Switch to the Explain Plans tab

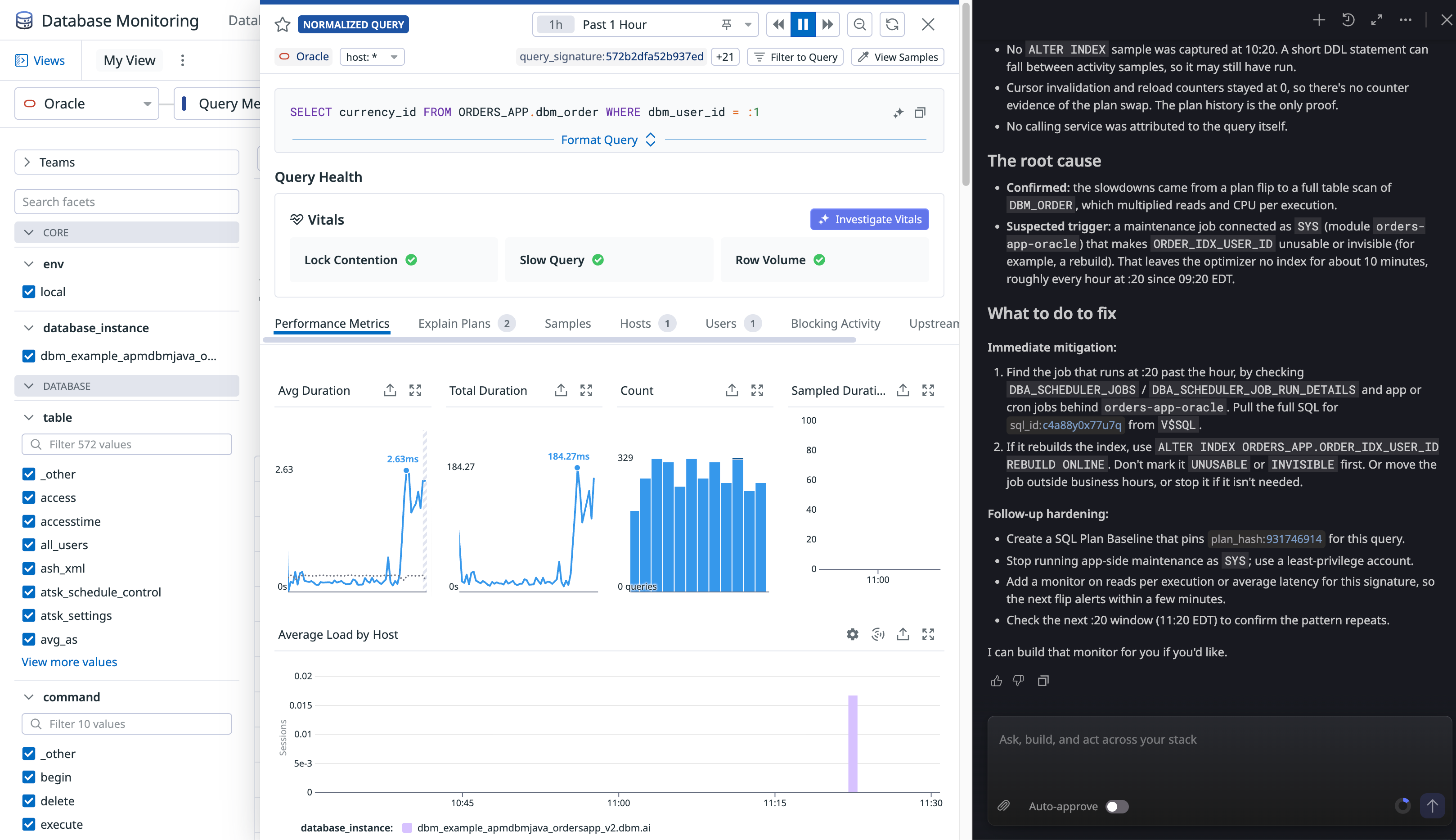[x=466, y=324]
